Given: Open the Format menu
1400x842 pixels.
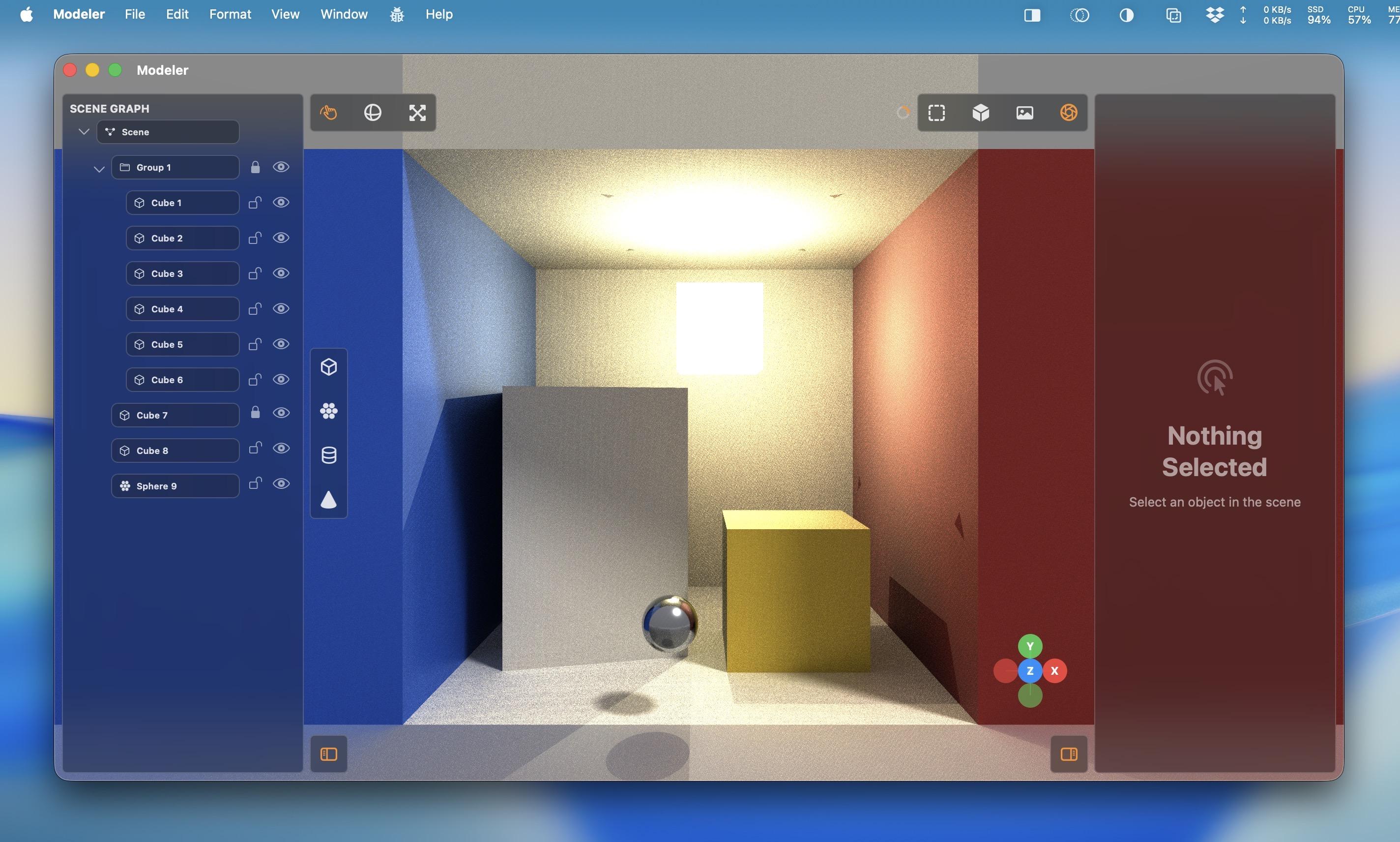Looking at the screenshot, I should 230,14.
